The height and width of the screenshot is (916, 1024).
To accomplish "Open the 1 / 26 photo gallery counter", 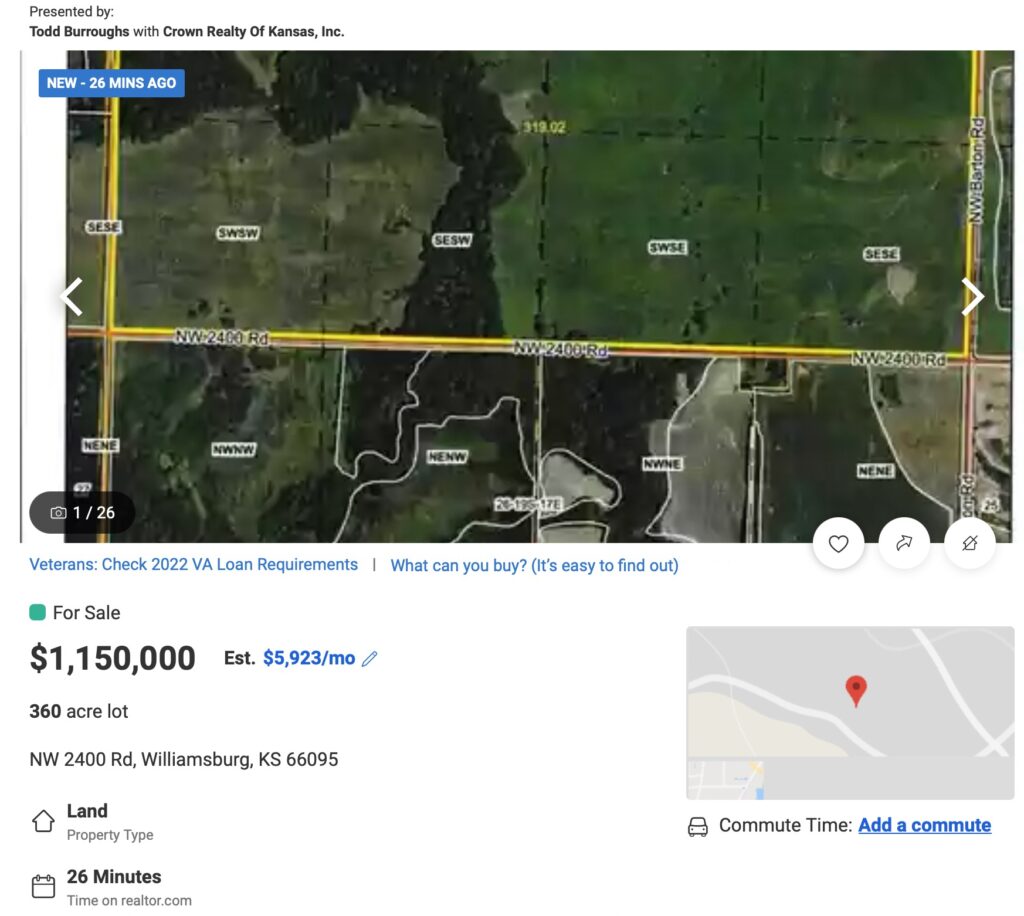I will point(83,513).
